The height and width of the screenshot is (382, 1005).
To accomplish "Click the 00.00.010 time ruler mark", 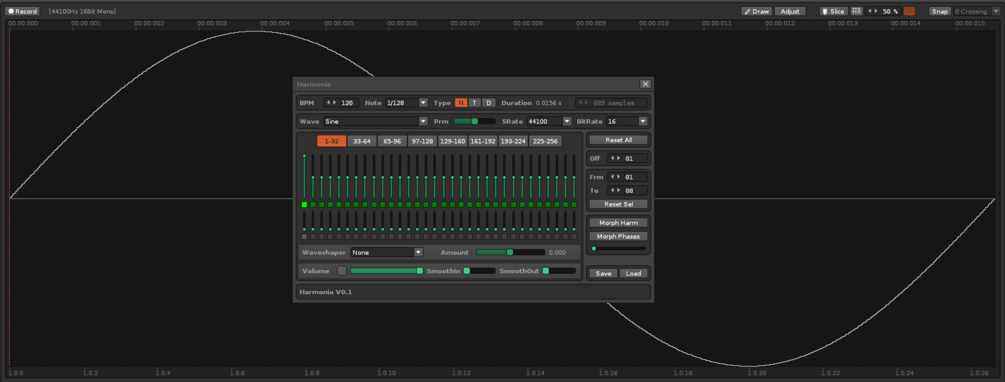I will (x=654, y=23).
